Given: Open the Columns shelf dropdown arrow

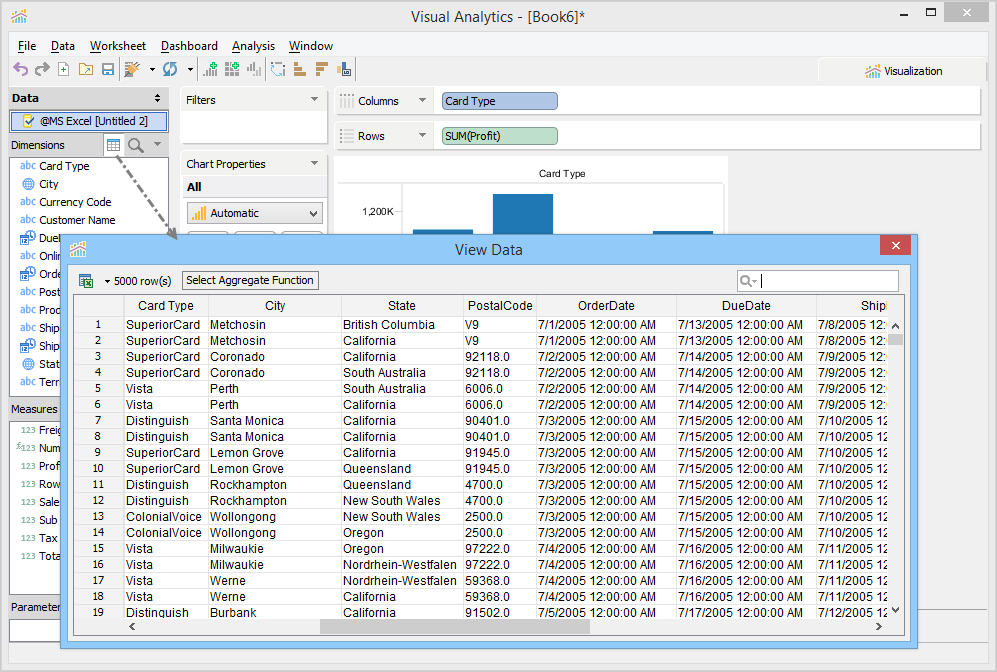Looking at the screenshot, I should click(x=423, y=101).
